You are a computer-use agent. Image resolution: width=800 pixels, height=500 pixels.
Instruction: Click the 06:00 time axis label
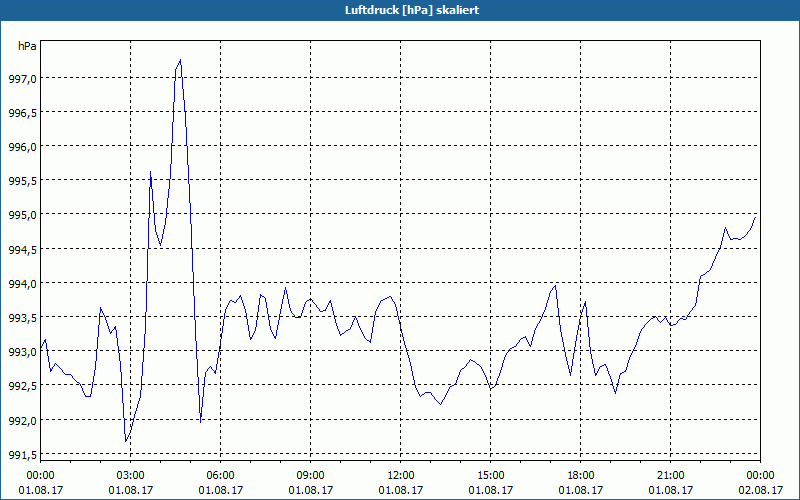coord(220,476)
